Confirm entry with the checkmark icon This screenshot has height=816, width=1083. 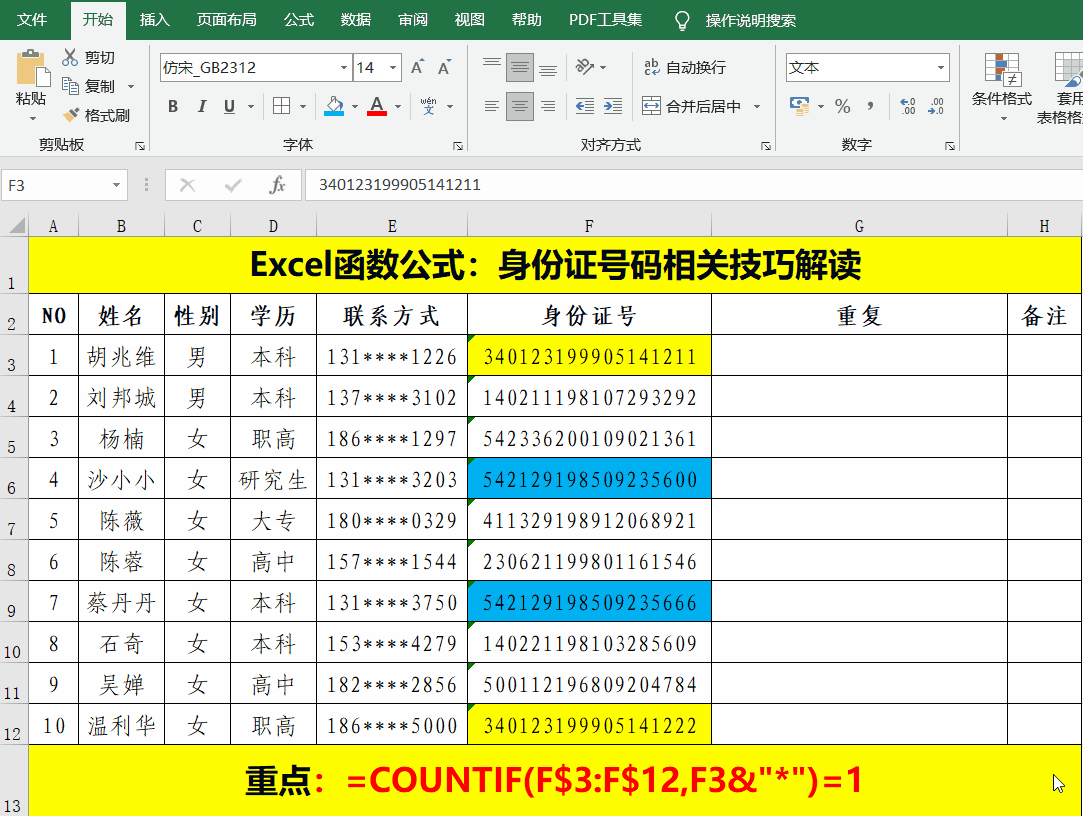click(233, 185)
